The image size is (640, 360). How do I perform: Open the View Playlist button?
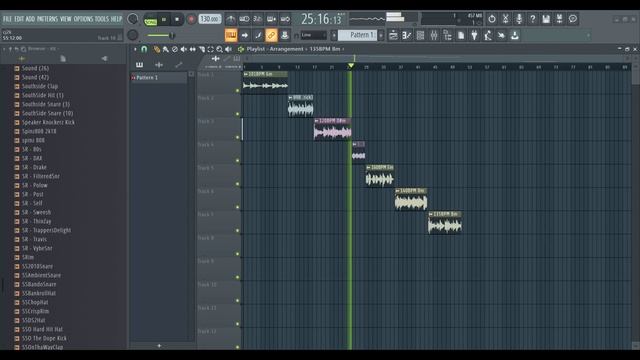click(x=393, y=36)
